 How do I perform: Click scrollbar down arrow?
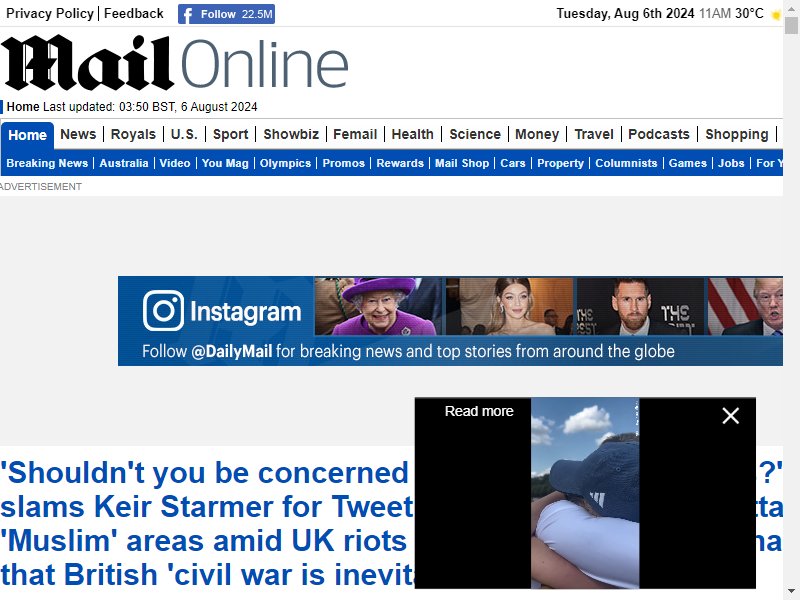tap(791, 592)
